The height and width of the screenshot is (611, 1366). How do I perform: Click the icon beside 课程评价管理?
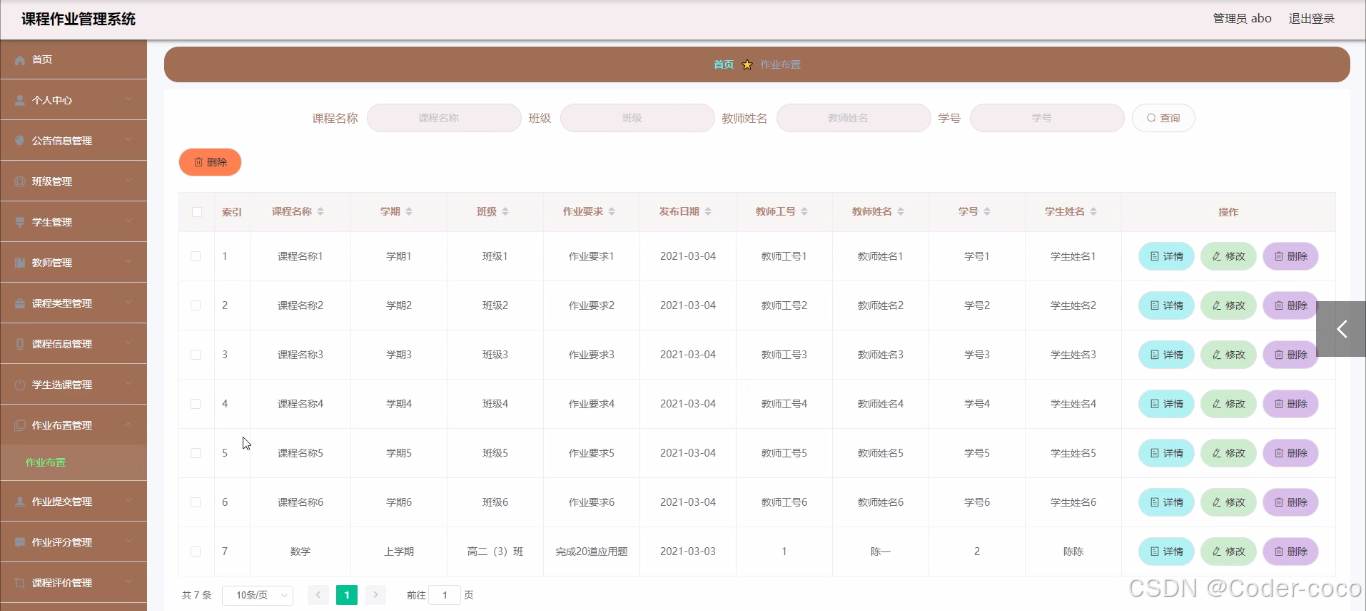point(20,583)
